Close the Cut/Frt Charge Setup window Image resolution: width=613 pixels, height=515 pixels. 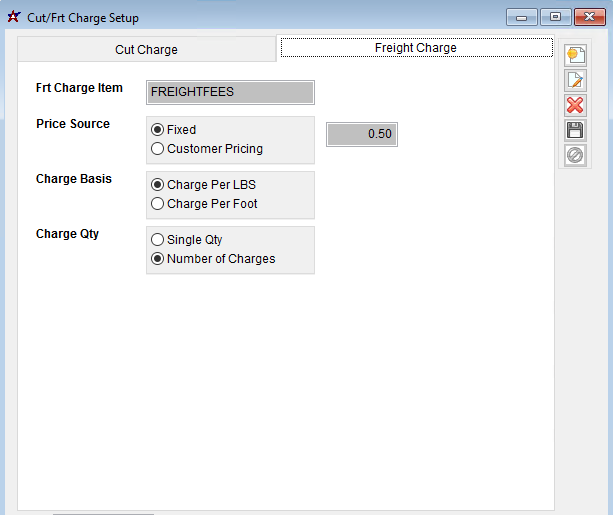tap(590, 17)
